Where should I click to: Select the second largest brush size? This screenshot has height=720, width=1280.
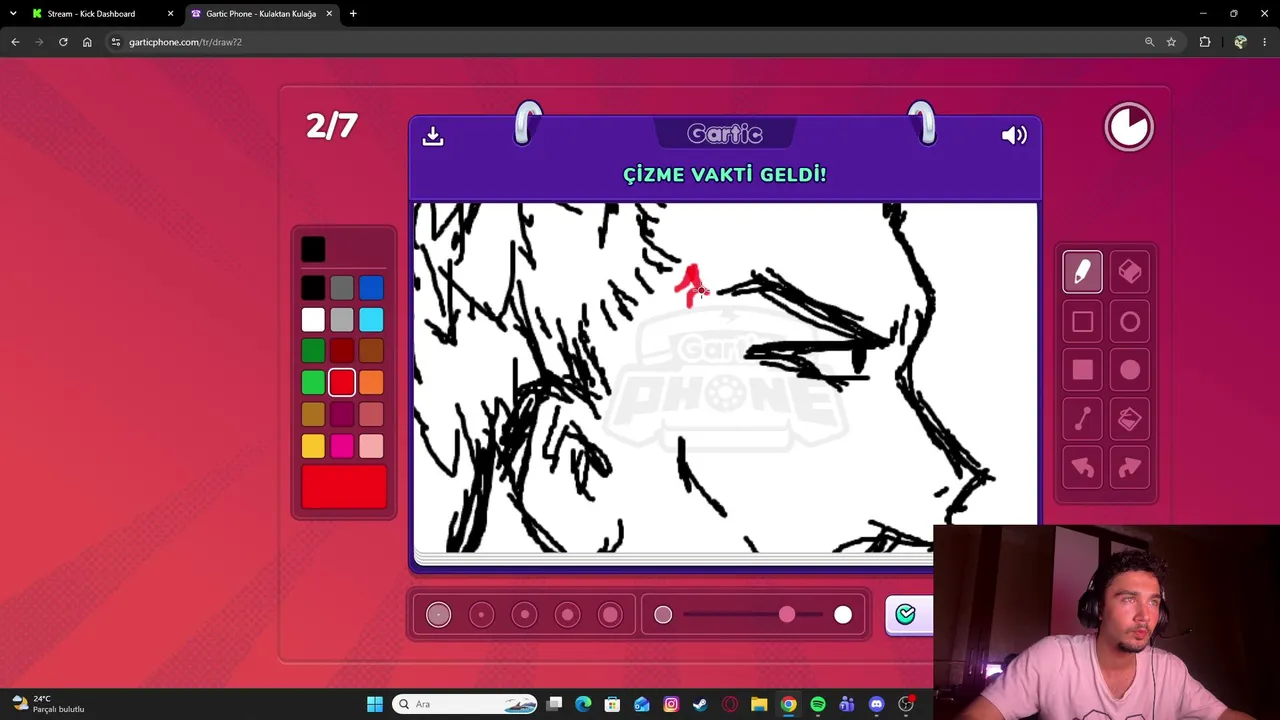pos(567,615)
